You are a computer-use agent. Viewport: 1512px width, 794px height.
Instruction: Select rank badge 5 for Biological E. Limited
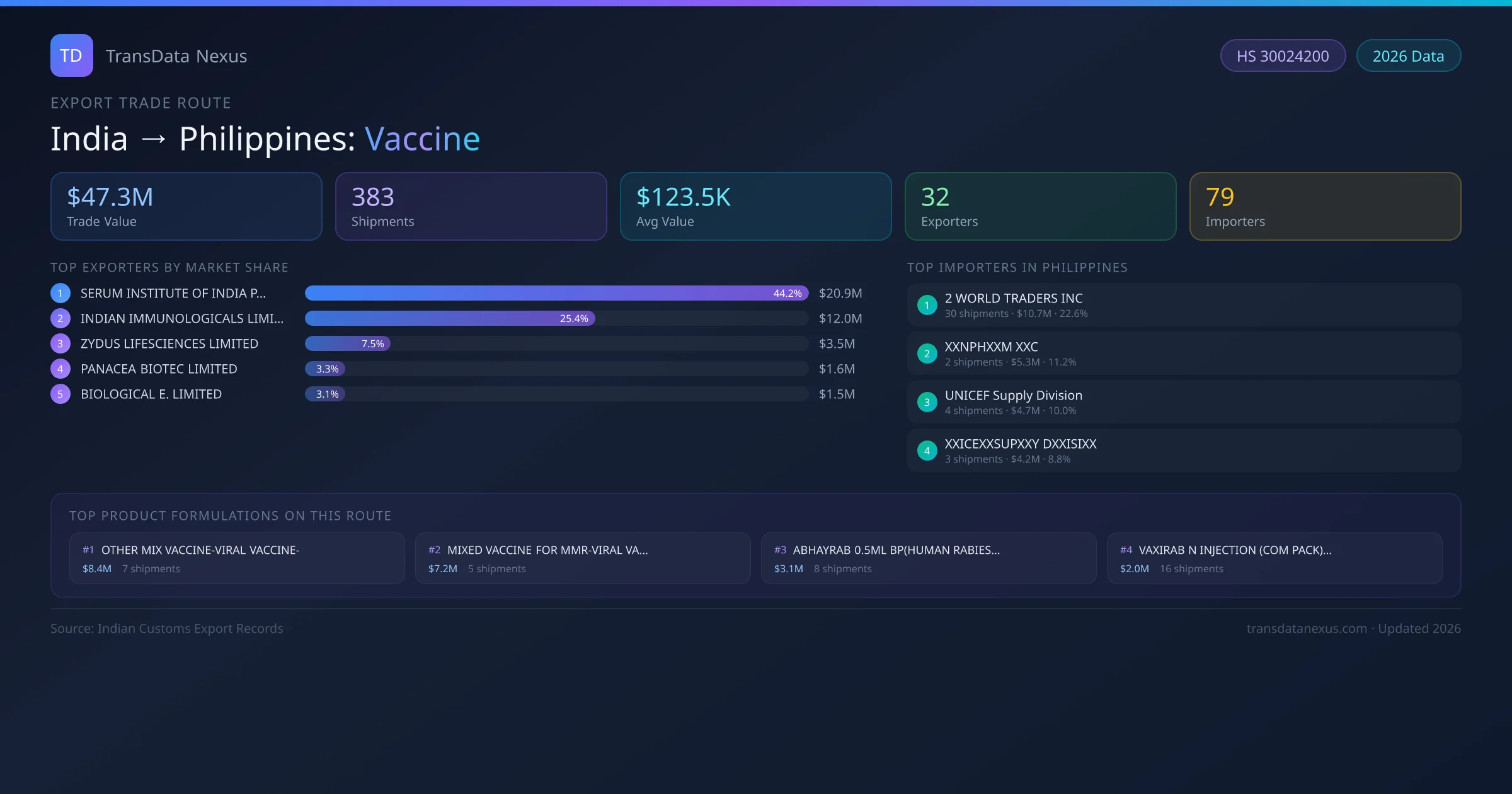60,394
